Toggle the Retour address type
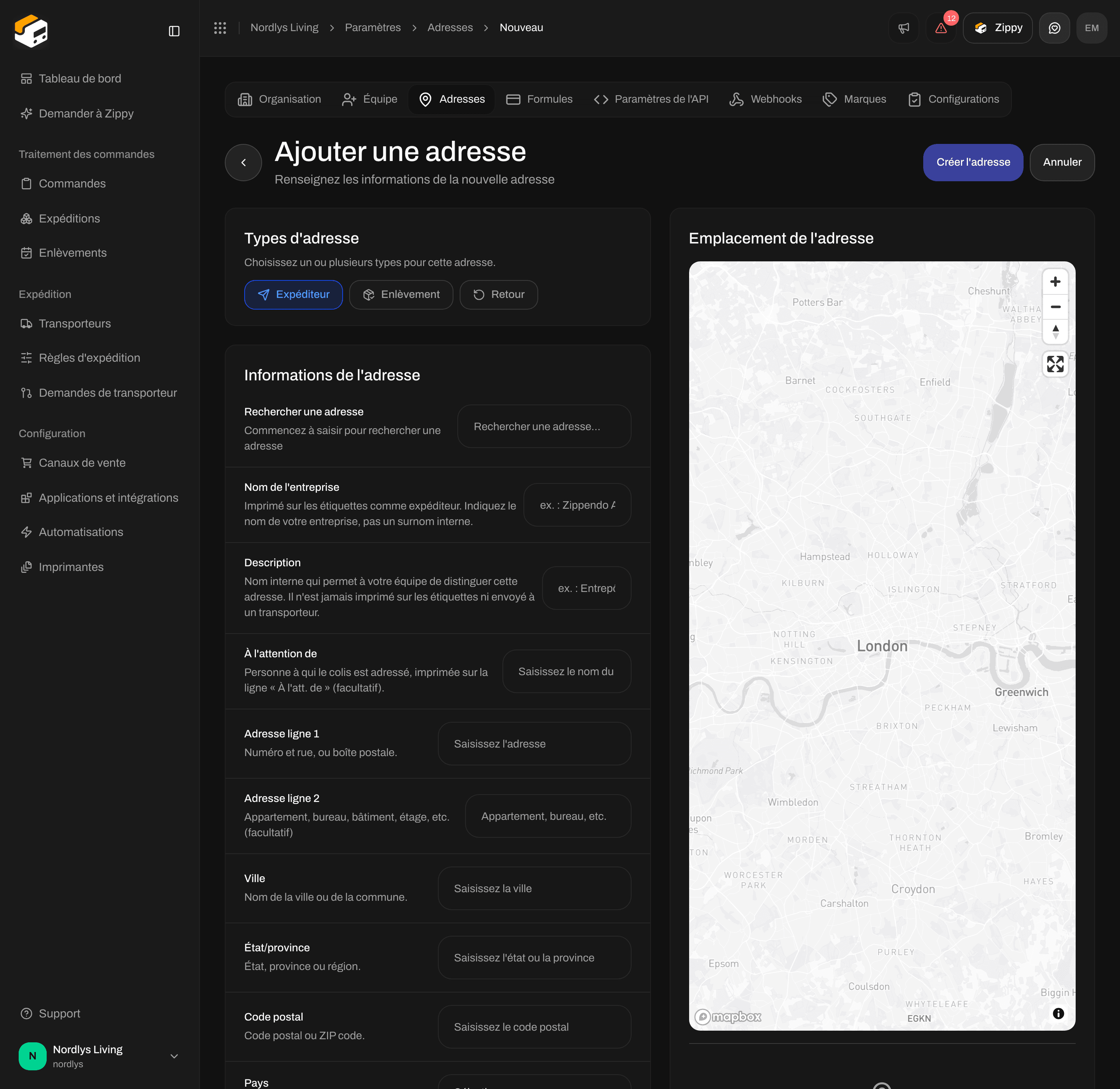This screenshot has width=1120, height=1089. 499,294
